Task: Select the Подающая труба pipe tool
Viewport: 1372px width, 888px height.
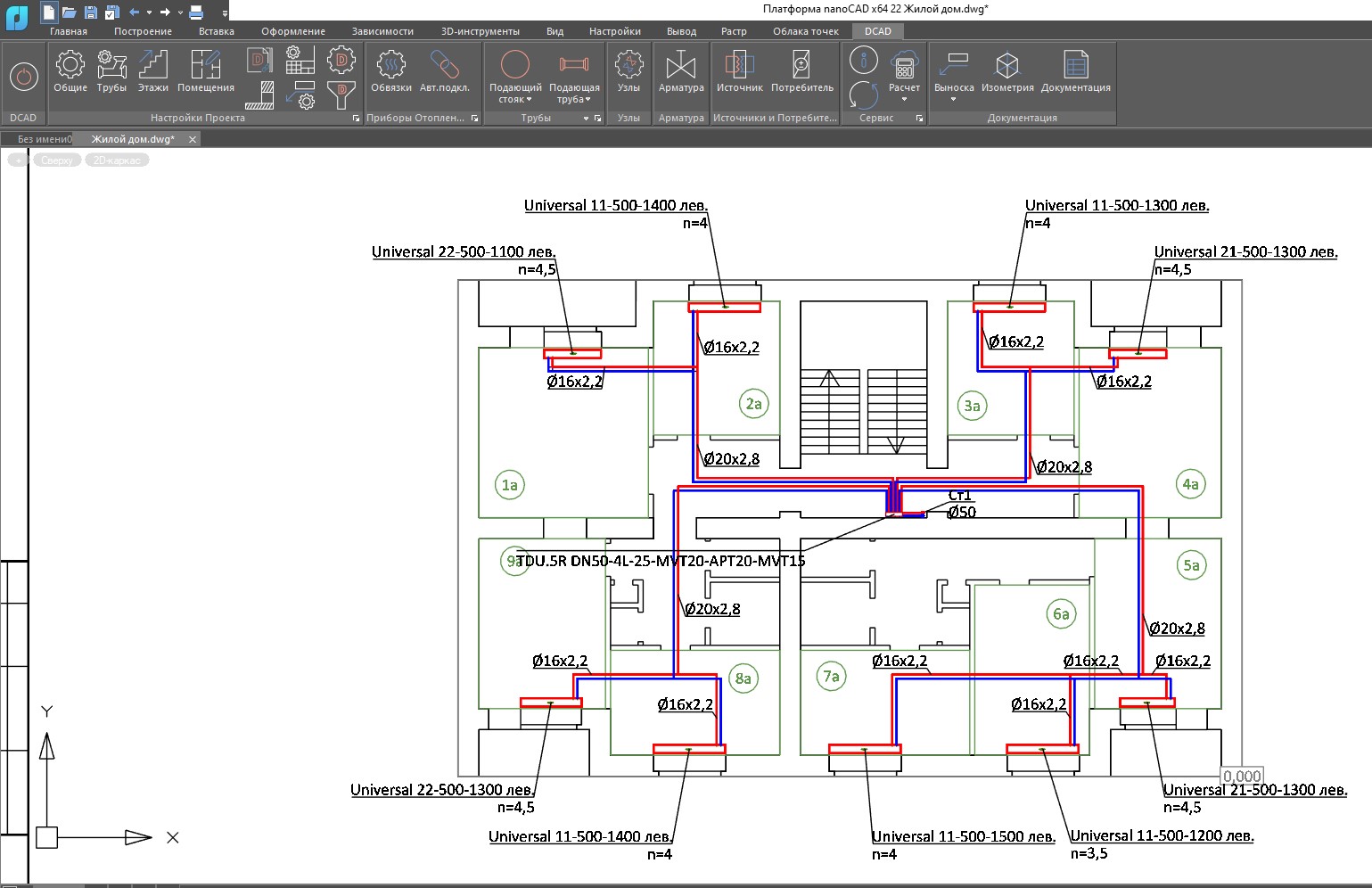Action: pyautogui.click(x=574, y=76)
